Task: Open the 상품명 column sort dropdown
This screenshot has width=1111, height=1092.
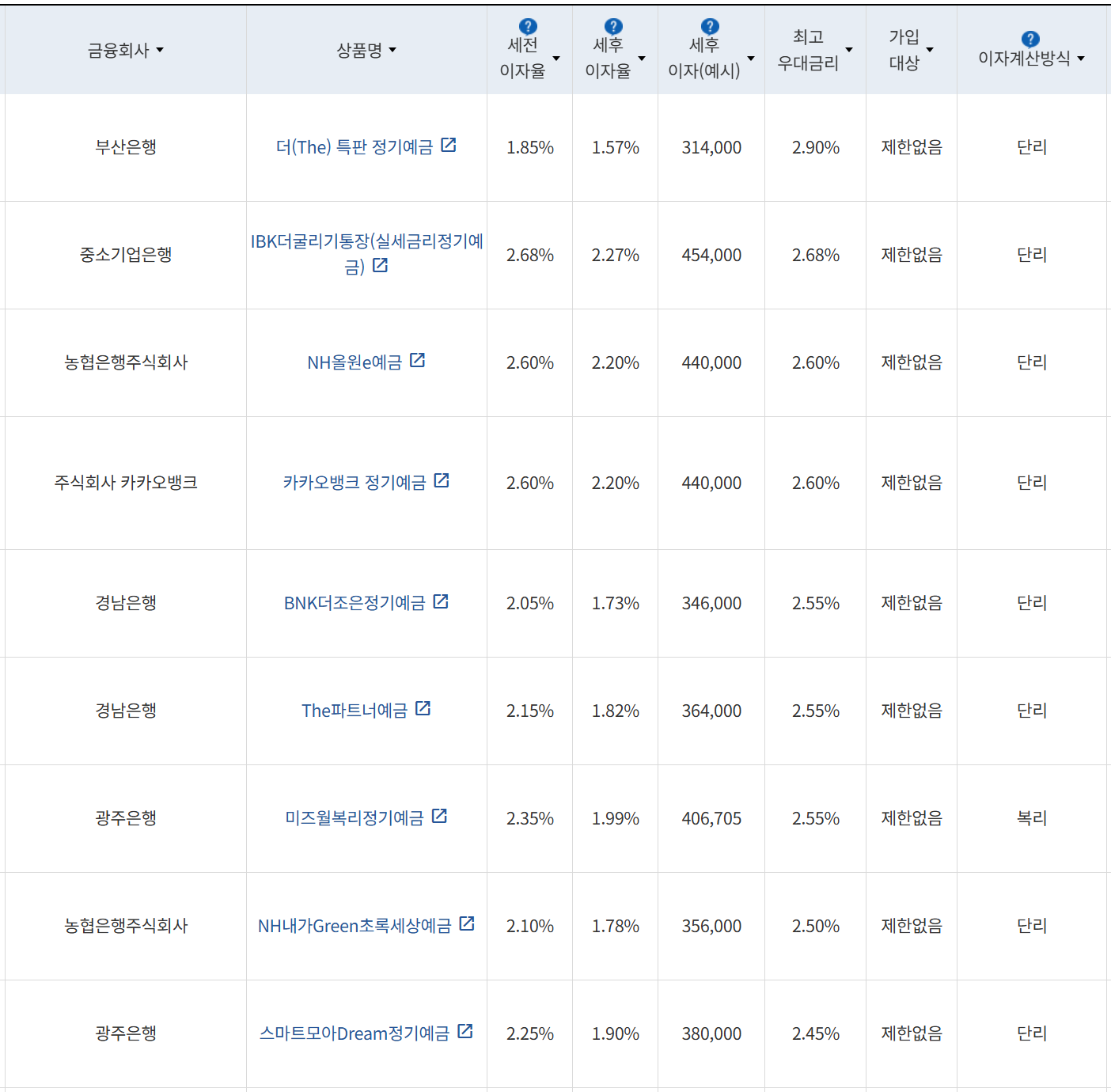Action: pyautogui.click(x=395, y=50)
